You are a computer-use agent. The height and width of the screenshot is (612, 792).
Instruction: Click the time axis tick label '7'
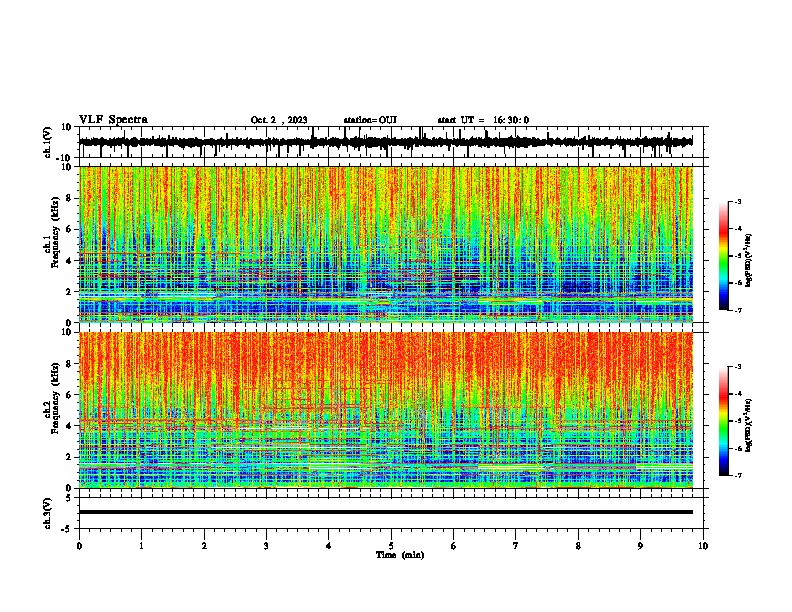click(516, 546)
